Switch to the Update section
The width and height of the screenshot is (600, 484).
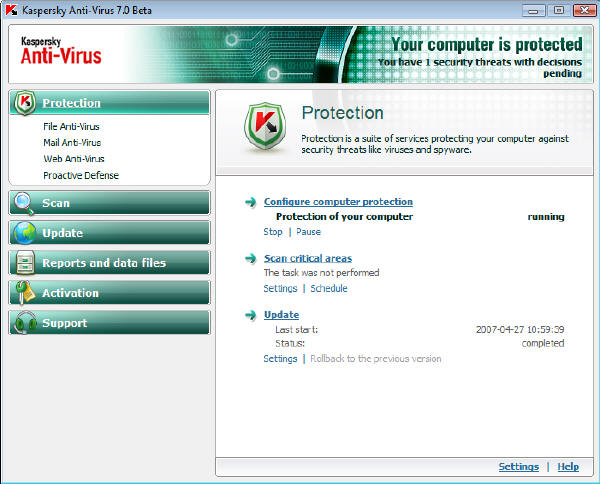(x=109, y=233)
